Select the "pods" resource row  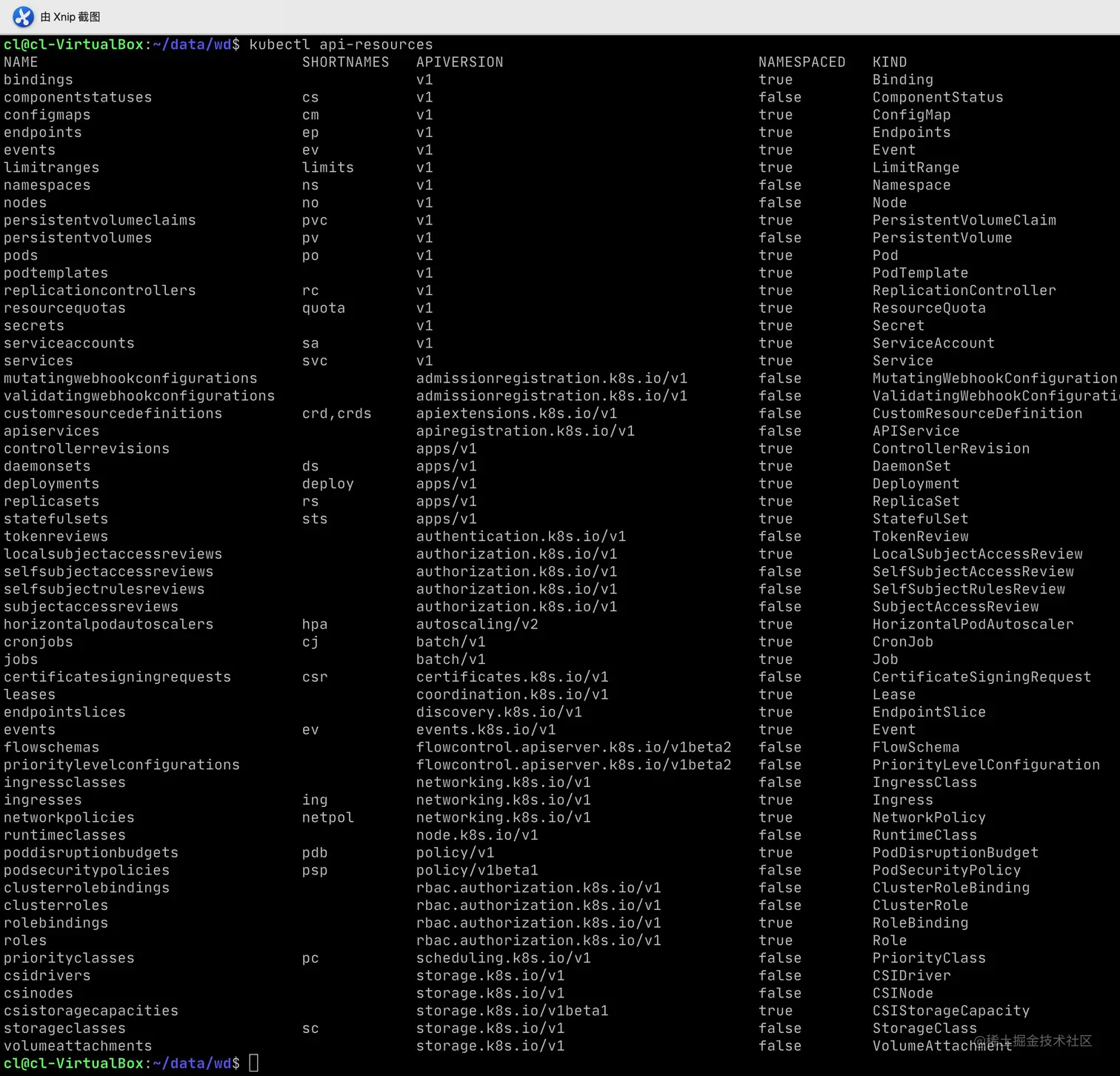(x=20, y=255)
